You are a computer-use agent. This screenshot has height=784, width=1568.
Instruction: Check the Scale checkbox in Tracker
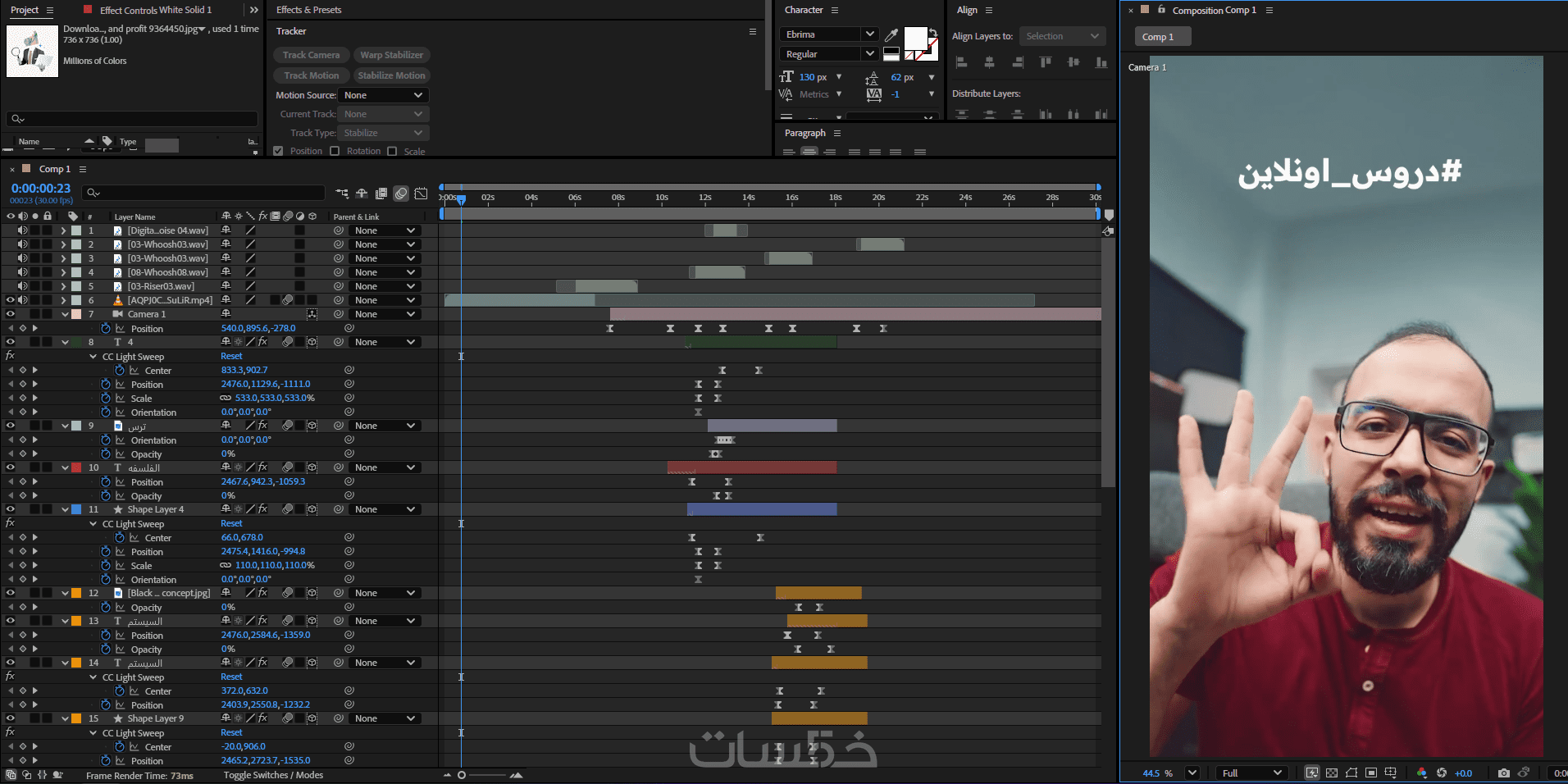point(392,151)
